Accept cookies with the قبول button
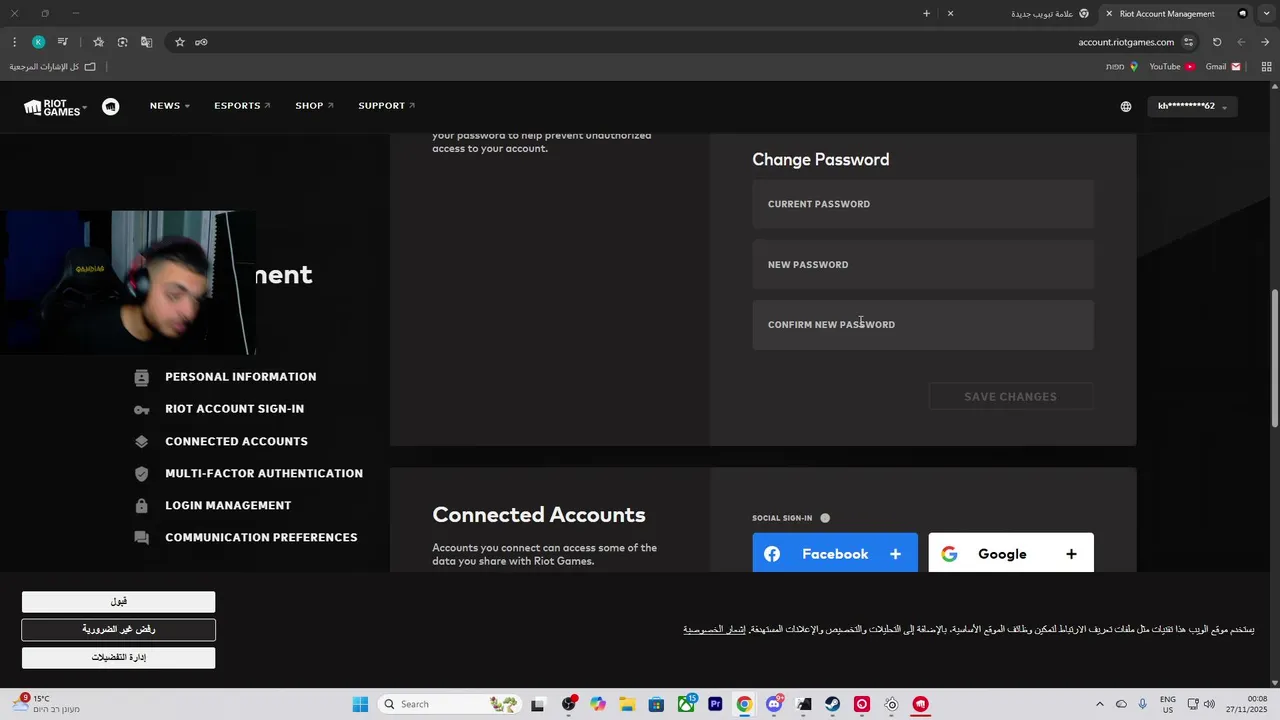 (119, 602)
